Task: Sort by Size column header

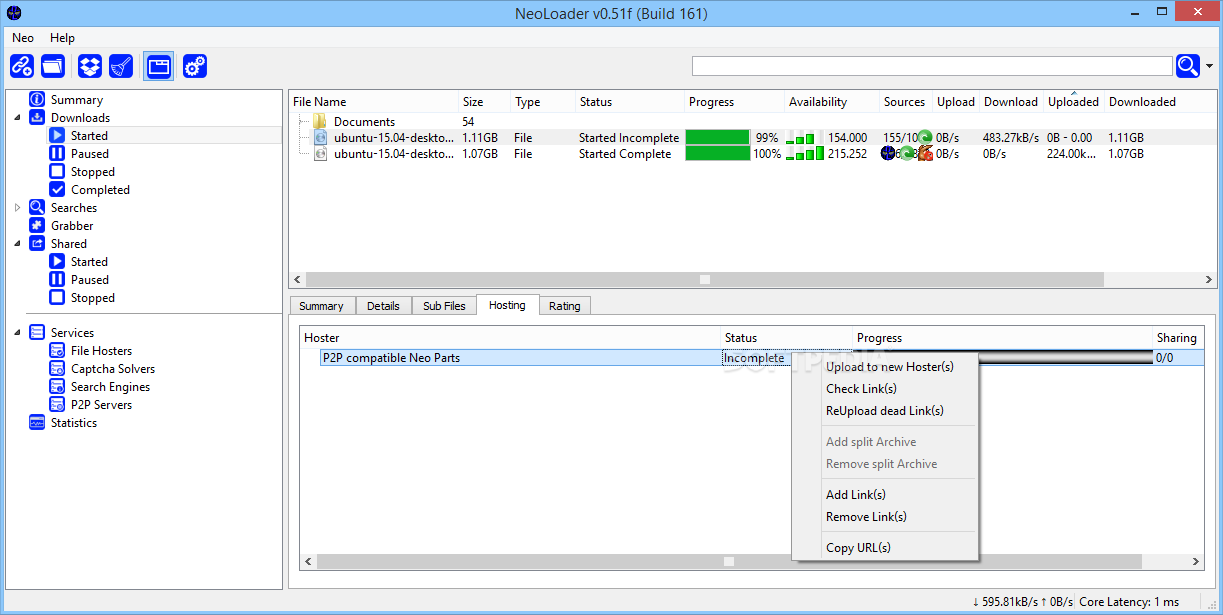Action: (484, 102)
